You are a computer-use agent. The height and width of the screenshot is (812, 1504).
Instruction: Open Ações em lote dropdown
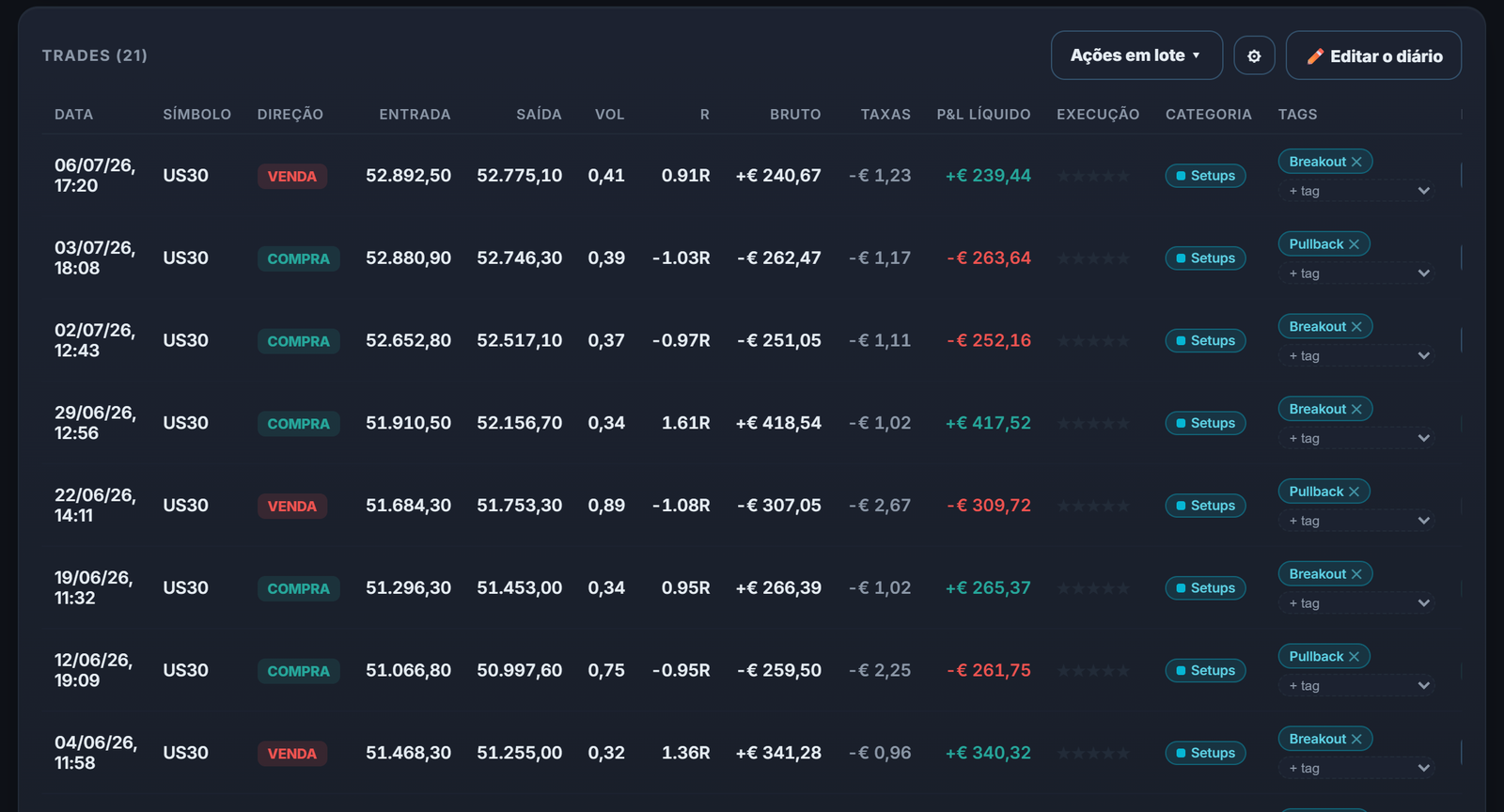pos(1136,55)
